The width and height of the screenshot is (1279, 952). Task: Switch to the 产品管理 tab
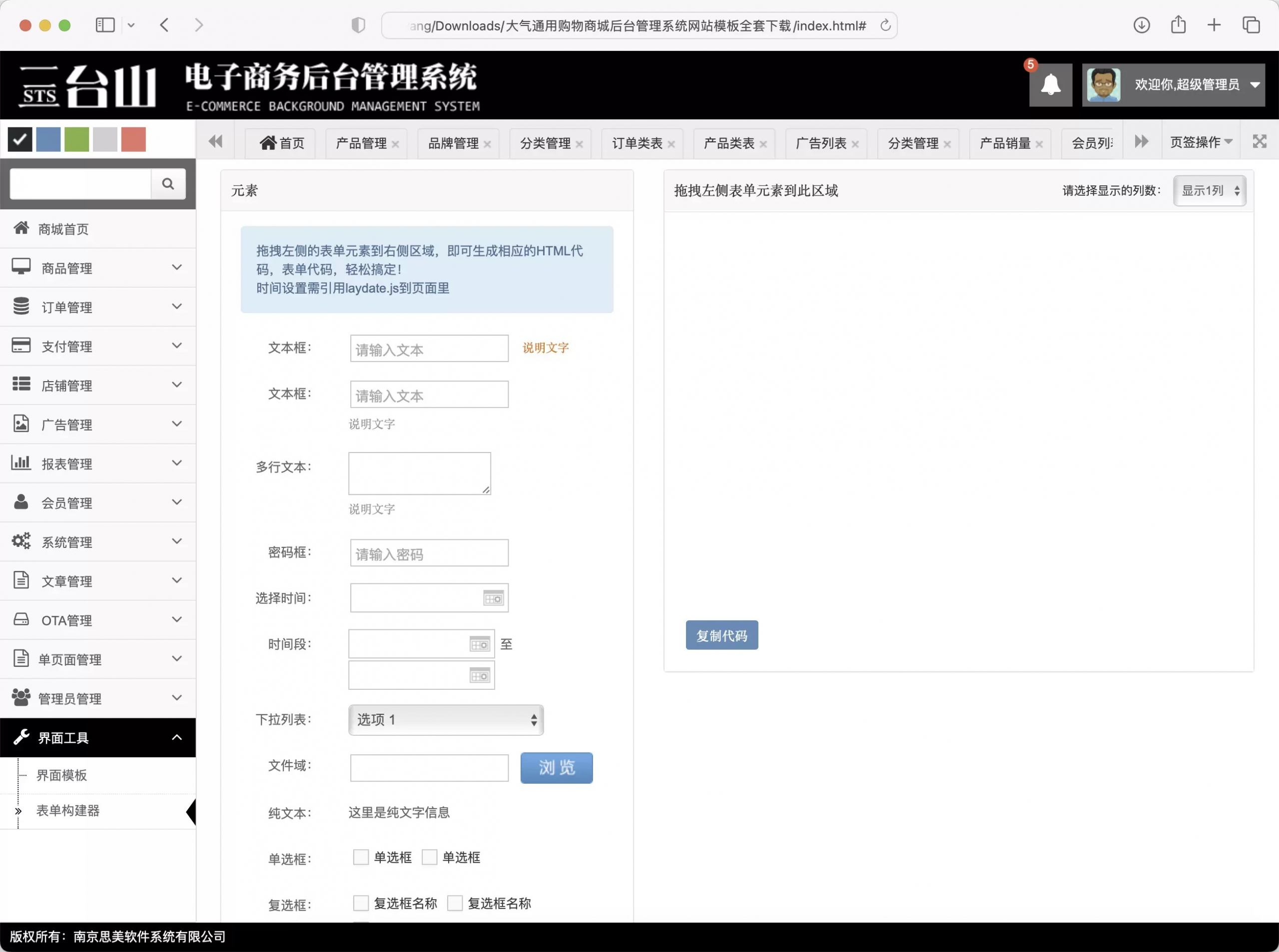tap(361, 143)
